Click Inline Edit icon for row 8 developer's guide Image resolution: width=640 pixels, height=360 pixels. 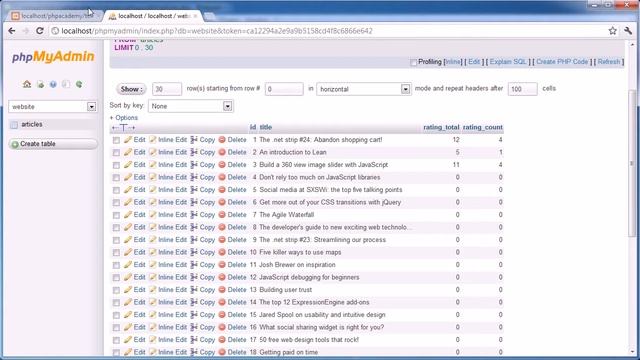click(x=153, y=227)
